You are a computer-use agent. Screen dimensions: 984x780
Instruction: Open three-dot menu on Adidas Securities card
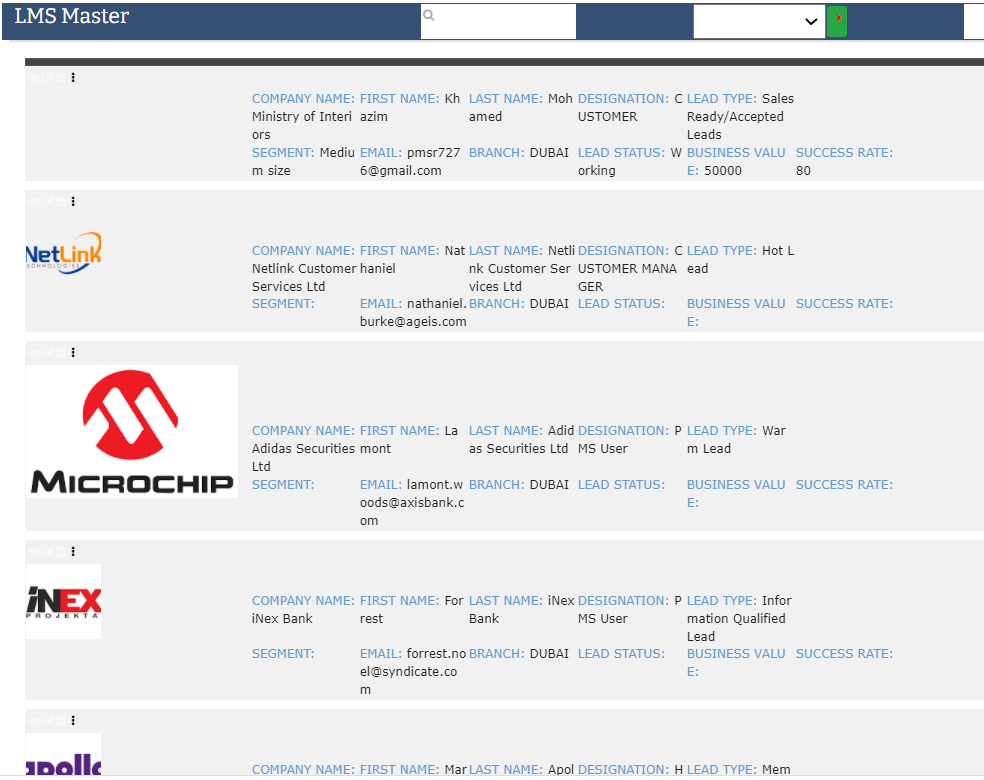(x=73, y=352)
